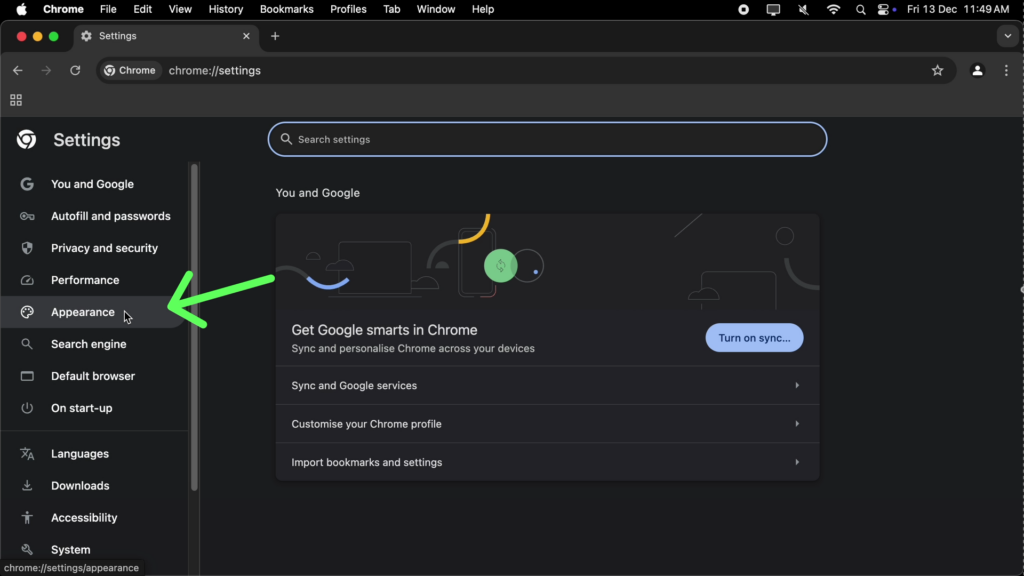The width and height of the screenshot is (1024, 576).
Task: Click the You and Google G icon
Action: point(27,184)
